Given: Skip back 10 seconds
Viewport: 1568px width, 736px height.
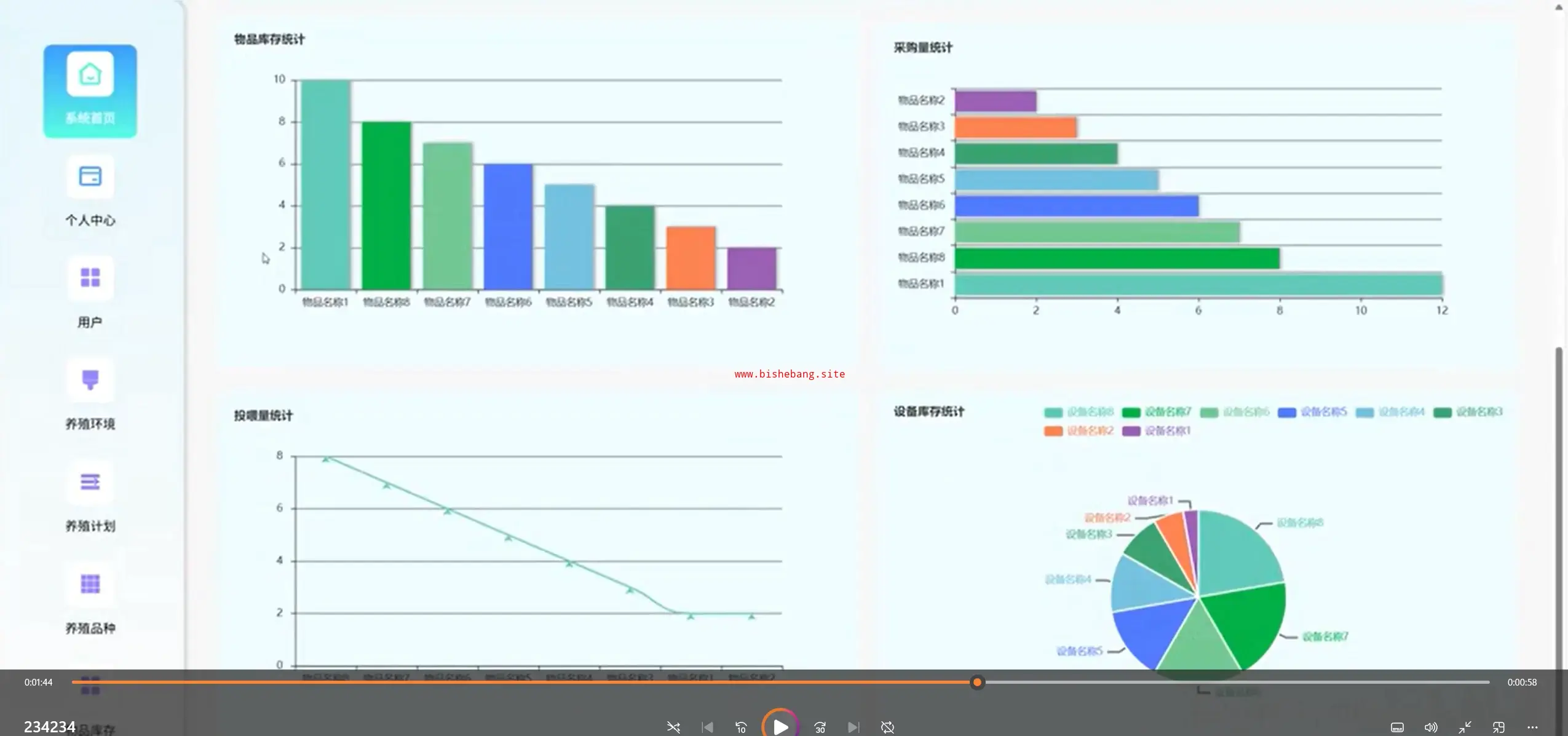Looking at the screenshot, I should tap(741, 727).
